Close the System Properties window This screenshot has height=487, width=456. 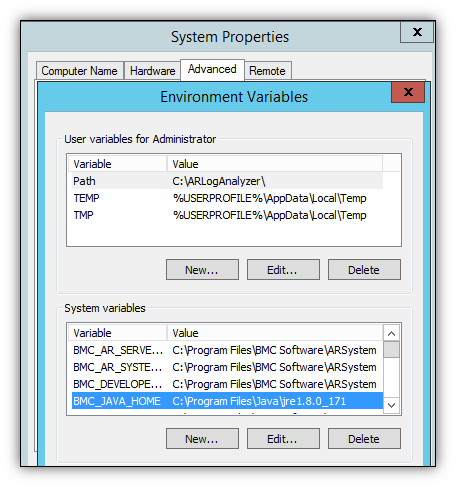pyautogui.click(x=417, y=32)
